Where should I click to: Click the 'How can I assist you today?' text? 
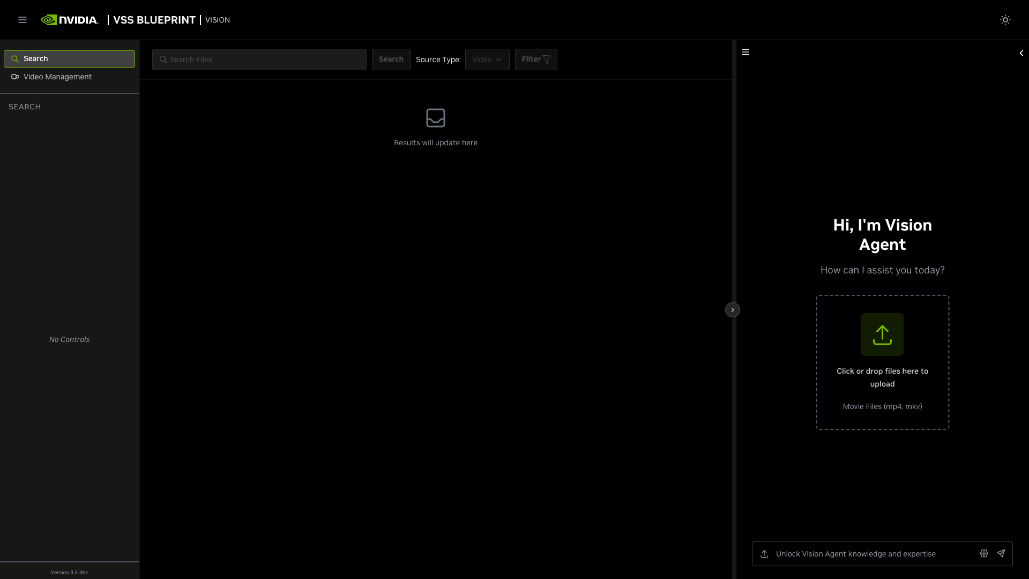(x=882, y=270)
